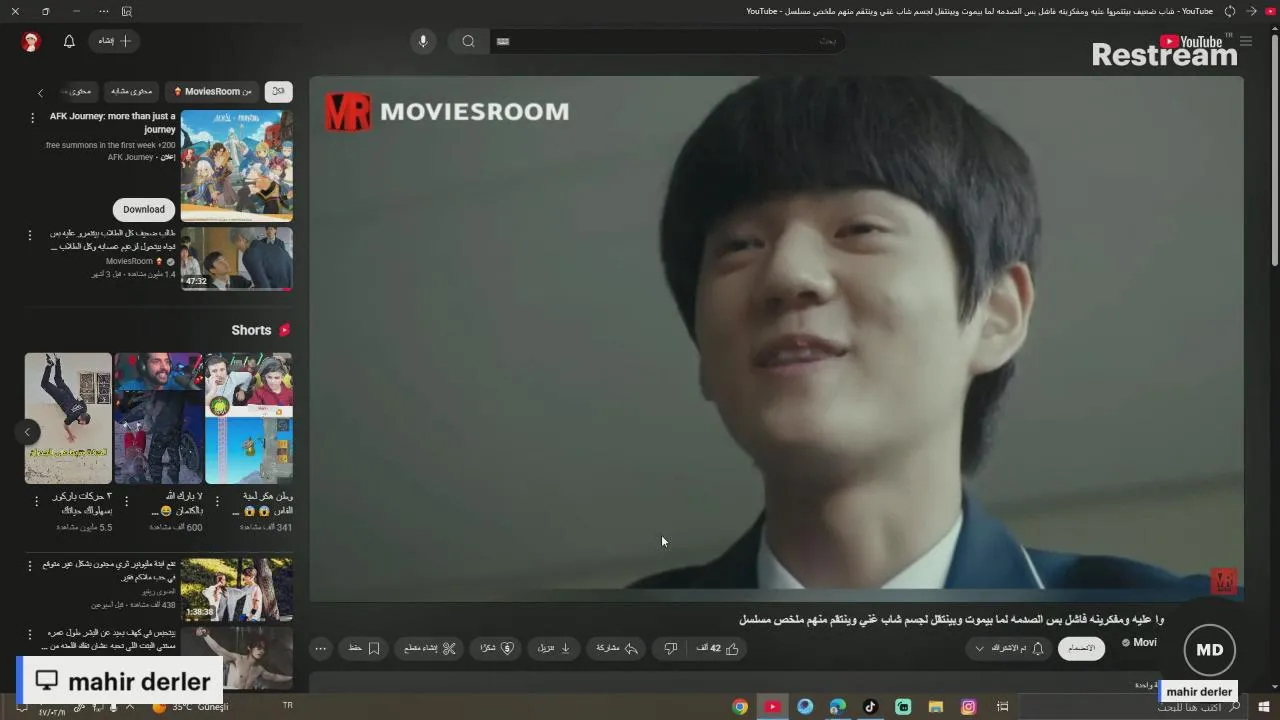Screen dimensions: 1280x720
Task: Click the Create (plus) button
Action: pos(114,41)
